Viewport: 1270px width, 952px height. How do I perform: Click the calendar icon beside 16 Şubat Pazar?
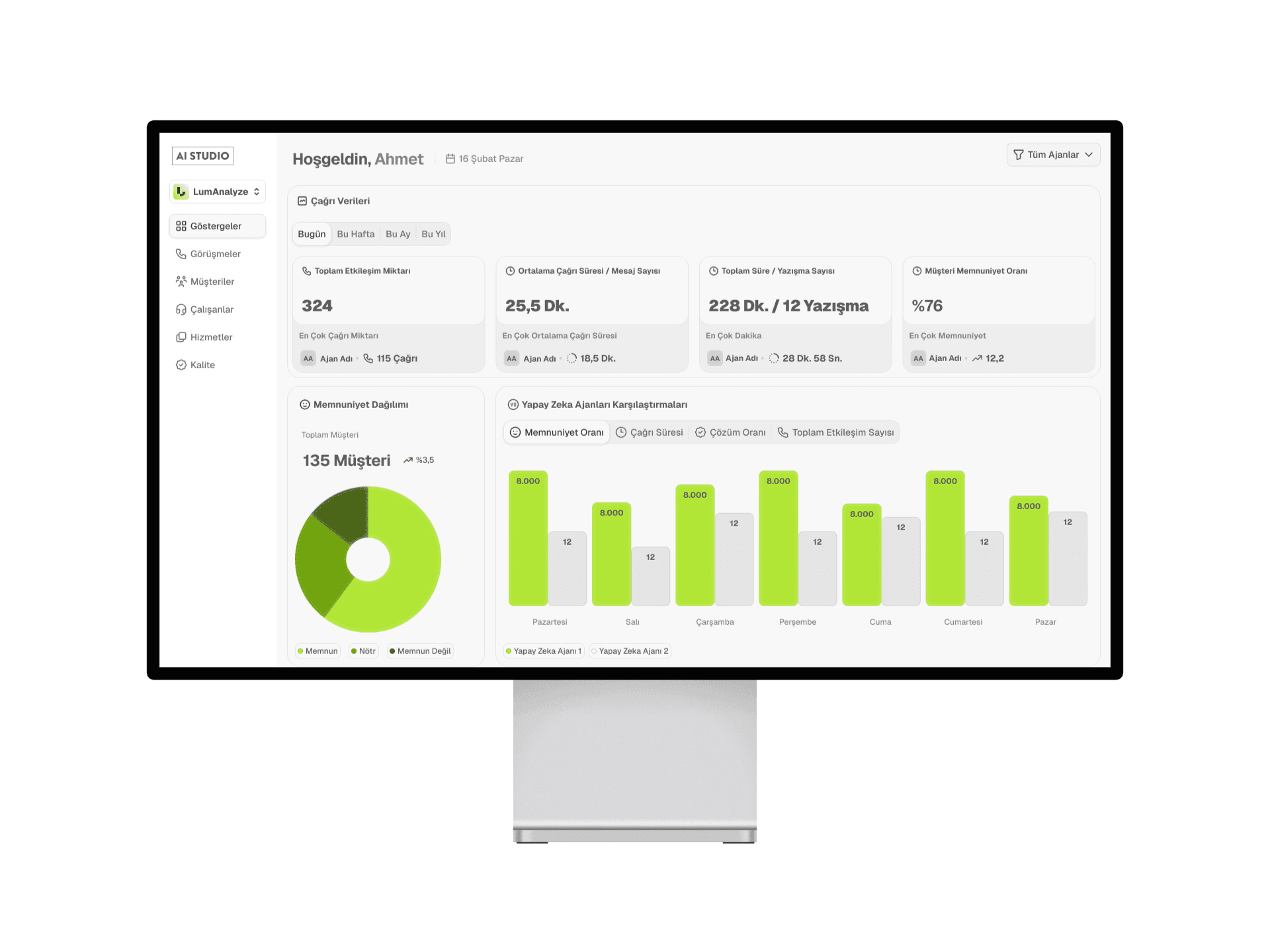pos(450,159)
